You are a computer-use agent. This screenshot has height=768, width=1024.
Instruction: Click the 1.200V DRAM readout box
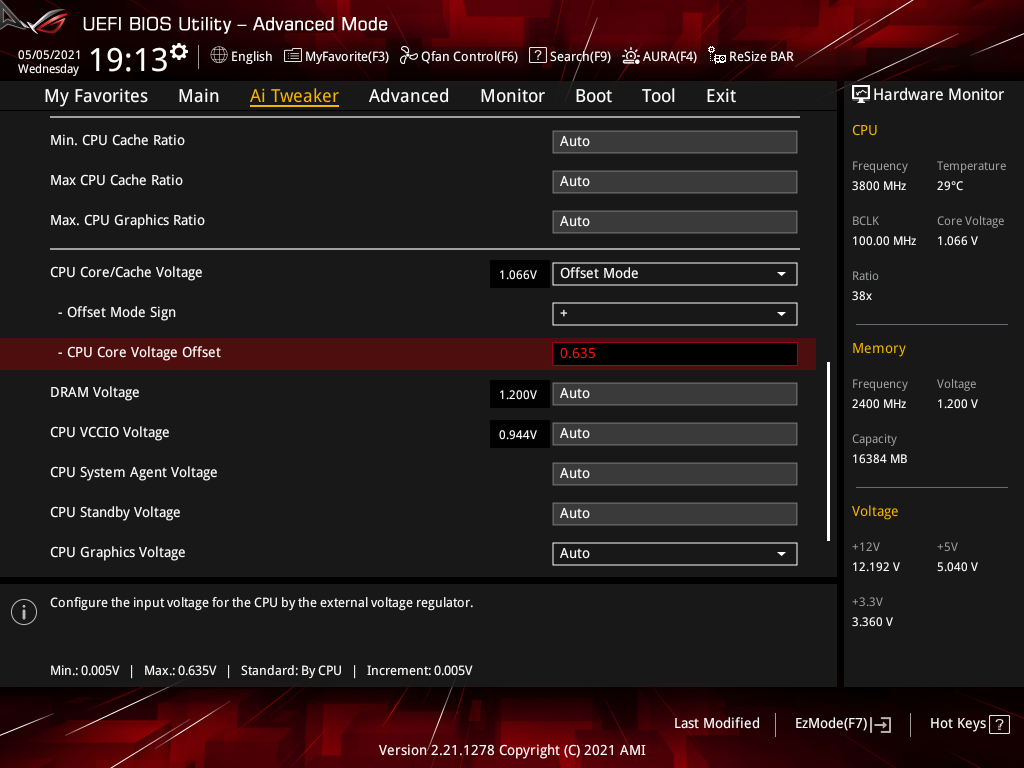point(518,394)
